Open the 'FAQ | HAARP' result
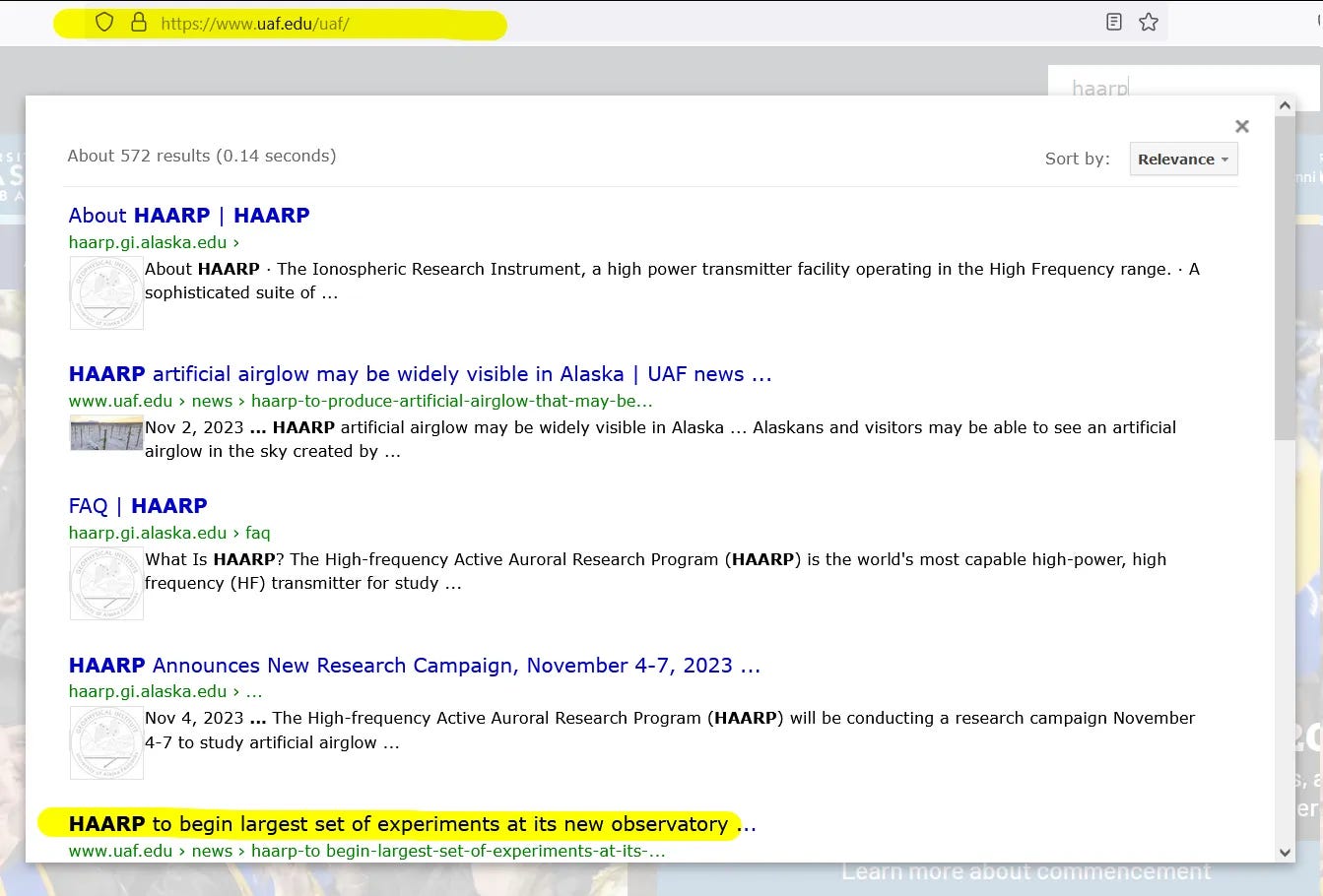Viewport: 1323px width, 896px height. (138, 506)
